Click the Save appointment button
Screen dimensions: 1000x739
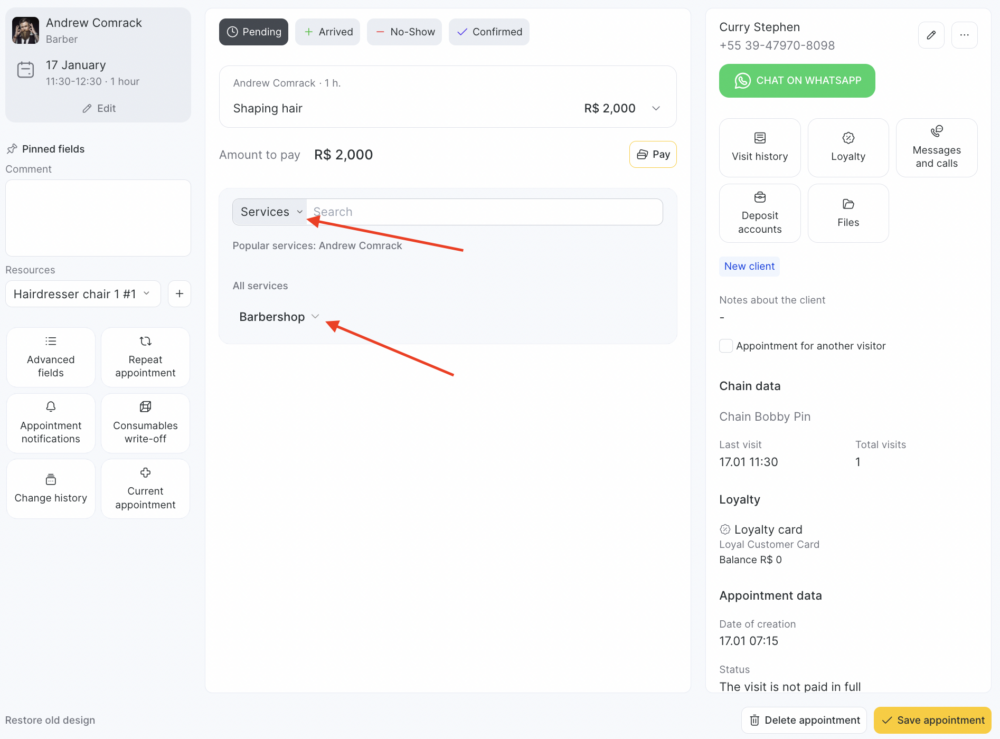point(932,720)
